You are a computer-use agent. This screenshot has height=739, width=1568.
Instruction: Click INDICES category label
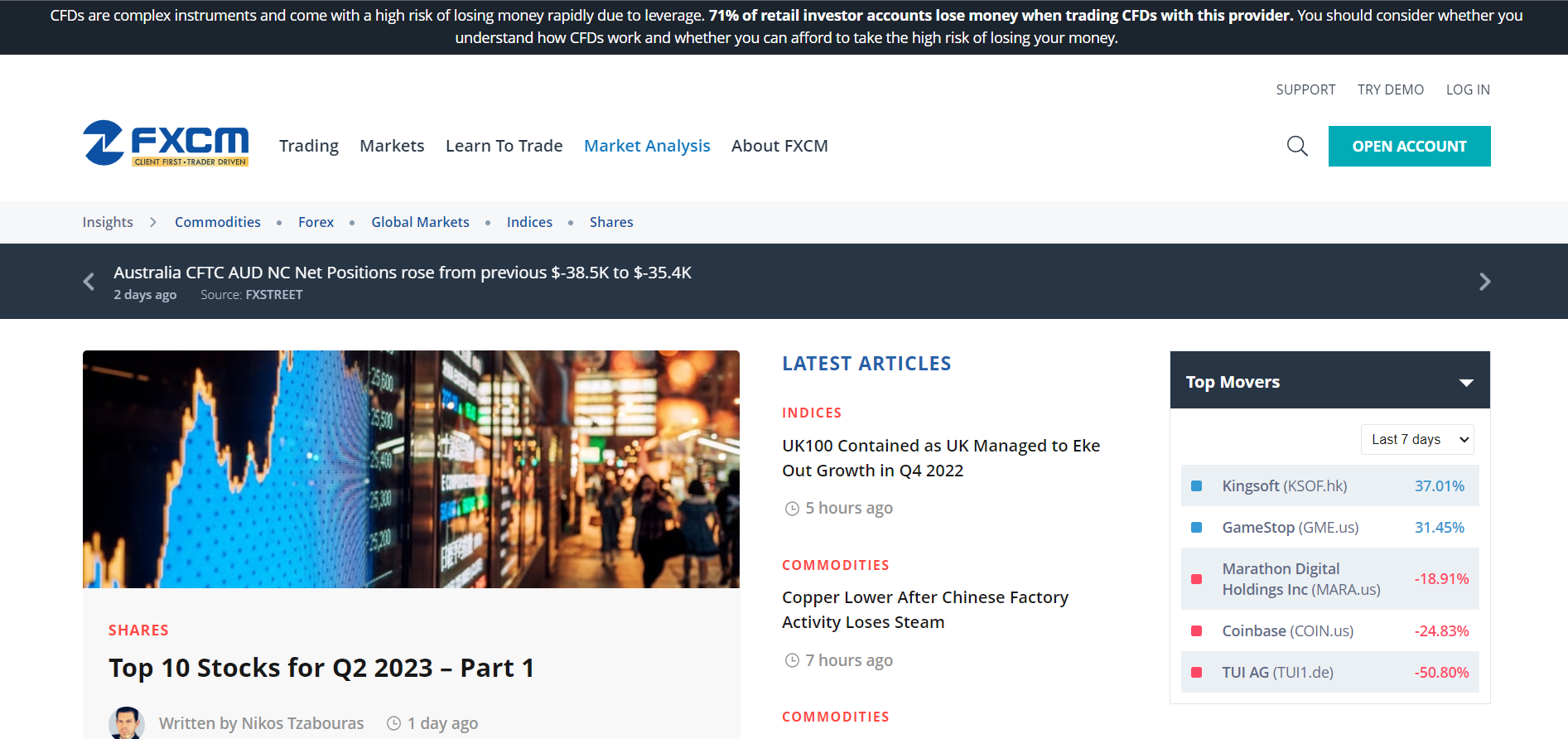[812, 413]
